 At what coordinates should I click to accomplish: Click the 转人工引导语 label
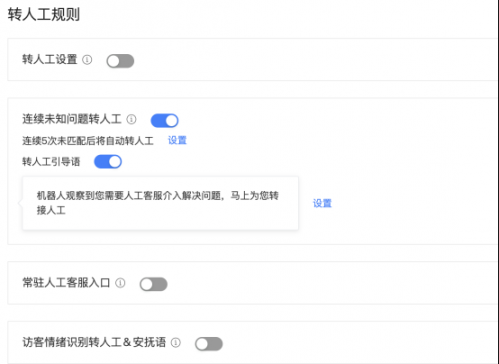click(x=51, y=162)
